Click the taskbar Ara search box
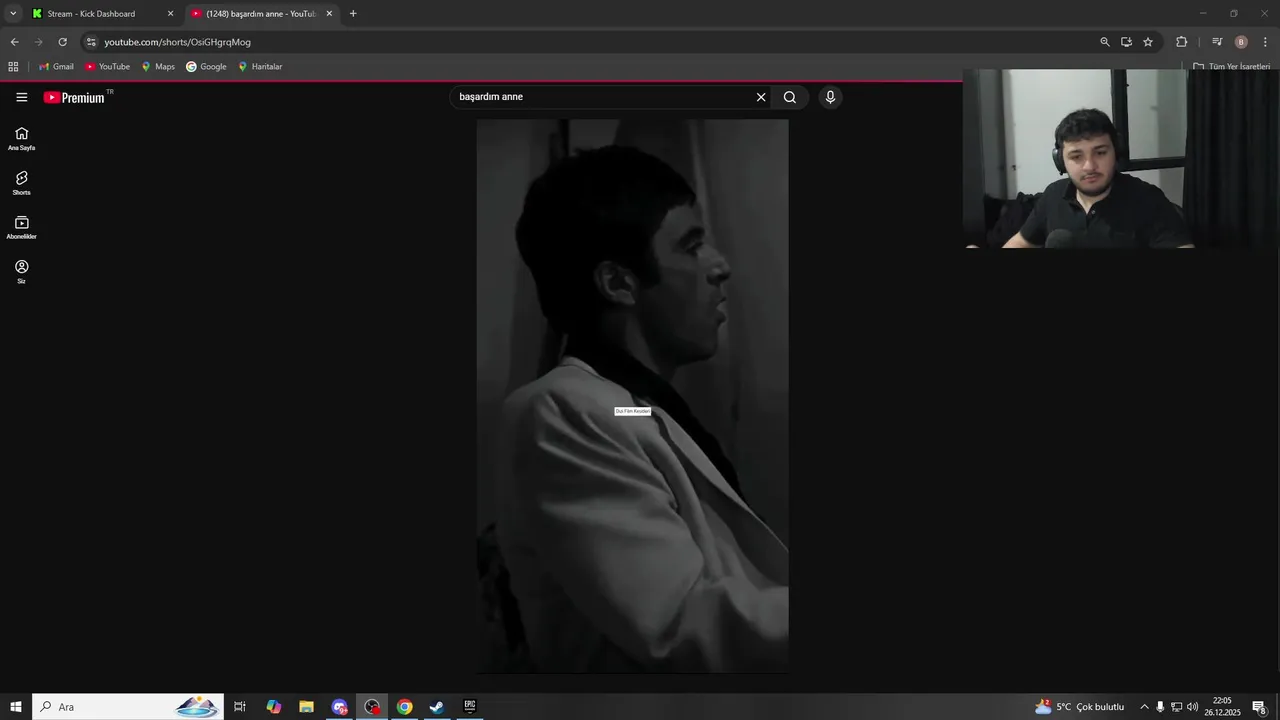This screenshot has width=1280, height=720. click(128, 707)
